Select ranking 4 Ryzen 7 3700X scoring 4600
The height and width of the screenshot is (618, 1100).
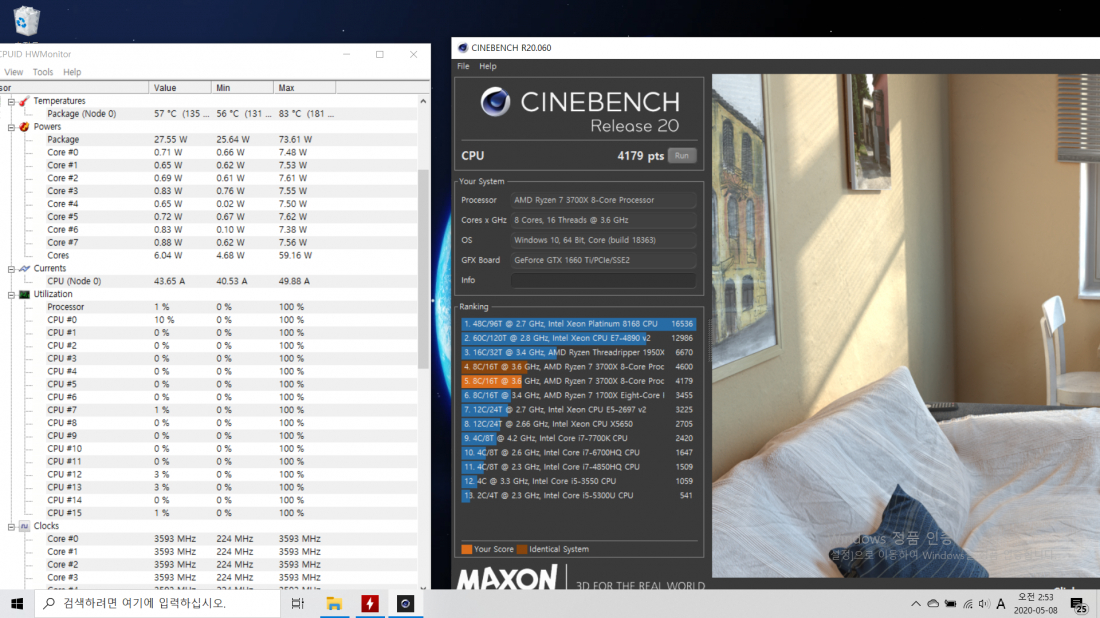(x=578, y=367)
